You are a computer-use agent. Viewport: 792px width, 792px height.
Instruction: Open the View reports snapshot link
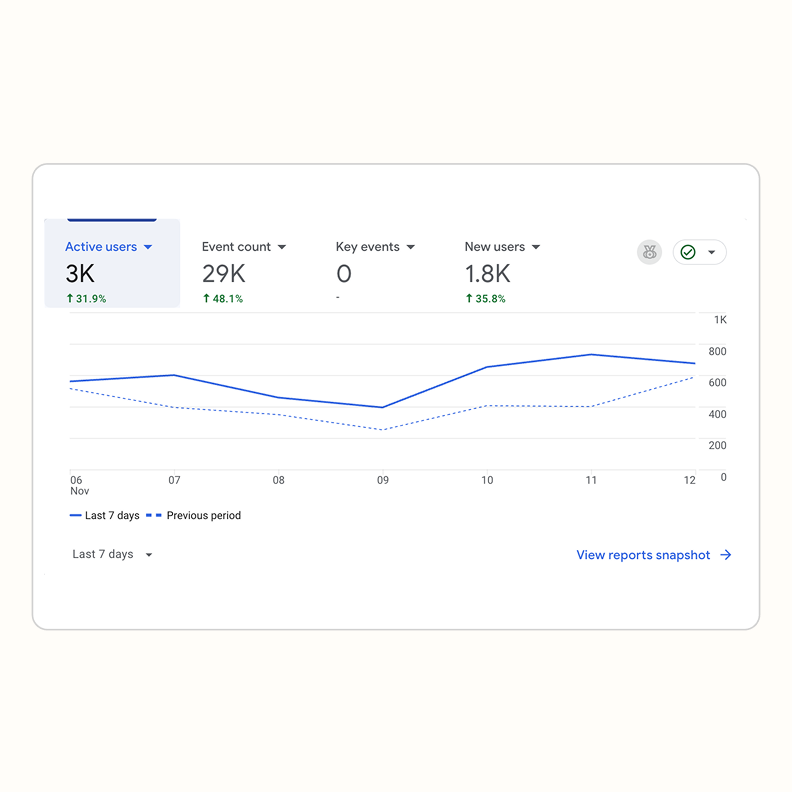point(643,555)
